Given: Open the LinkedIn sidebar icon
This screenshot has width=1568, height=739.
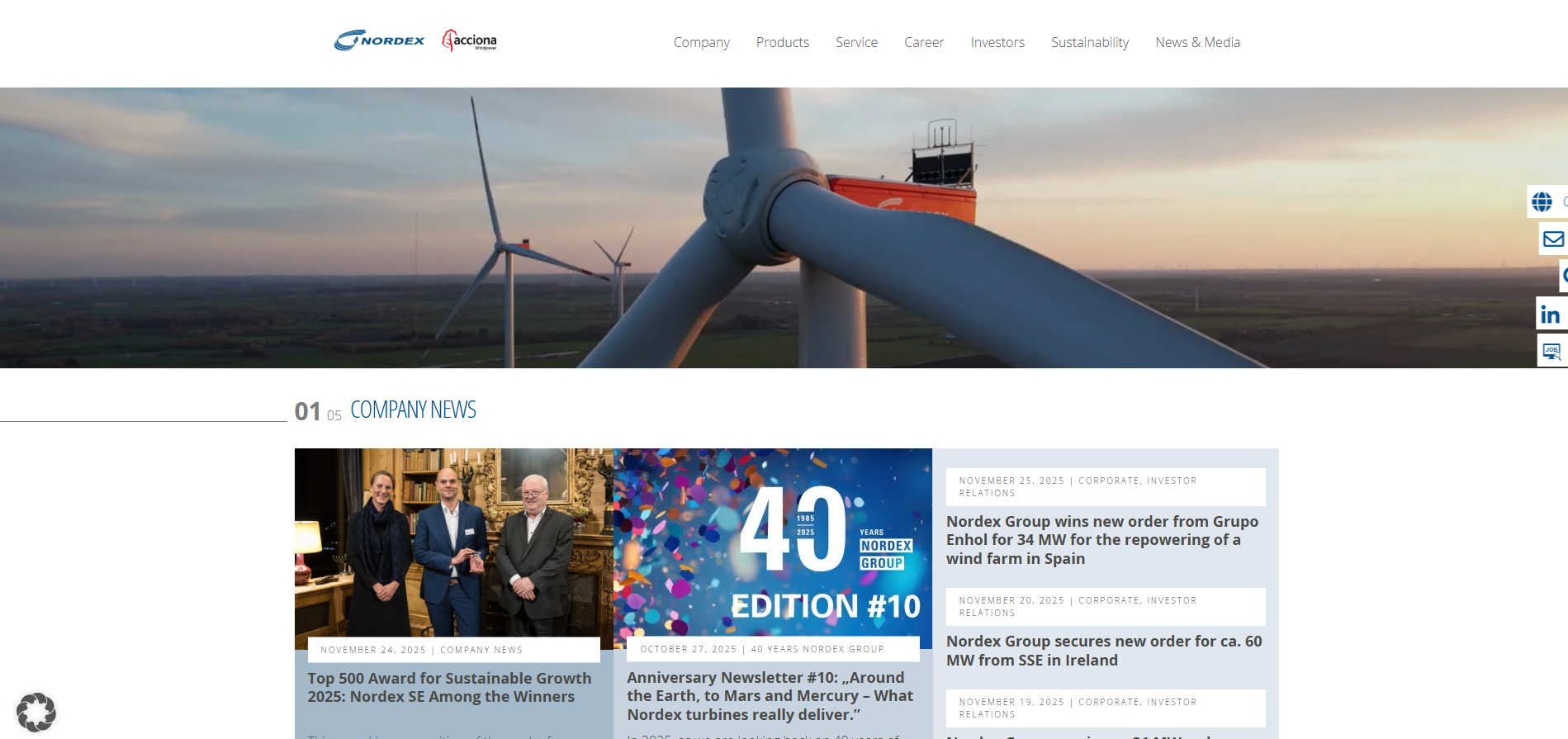Looking at the screenshot, I should tap(1551, 315).
